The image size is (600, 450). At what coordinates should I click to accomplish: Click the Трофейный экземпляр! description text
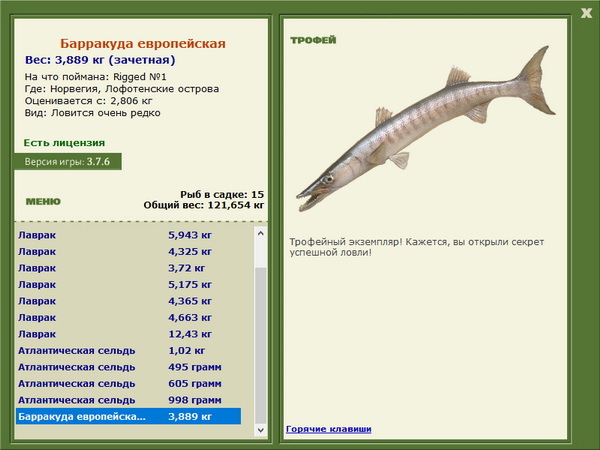[417, 247]
